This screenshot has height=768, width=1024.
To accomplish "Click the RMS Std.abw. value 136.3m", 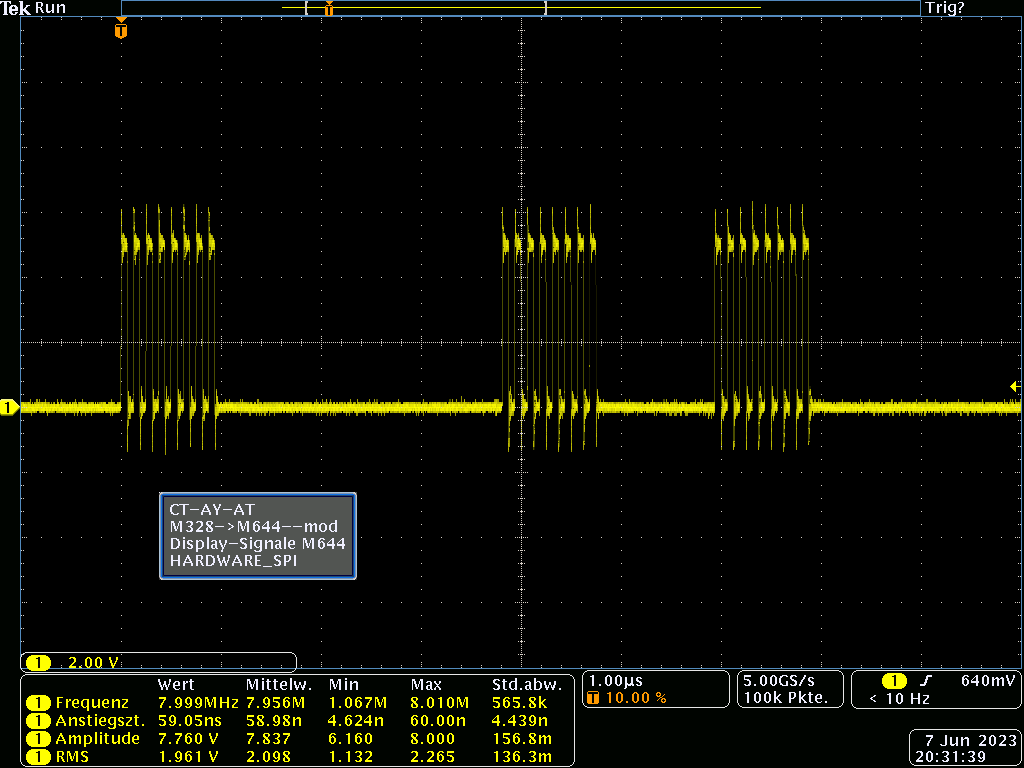I will click(521, 756).
